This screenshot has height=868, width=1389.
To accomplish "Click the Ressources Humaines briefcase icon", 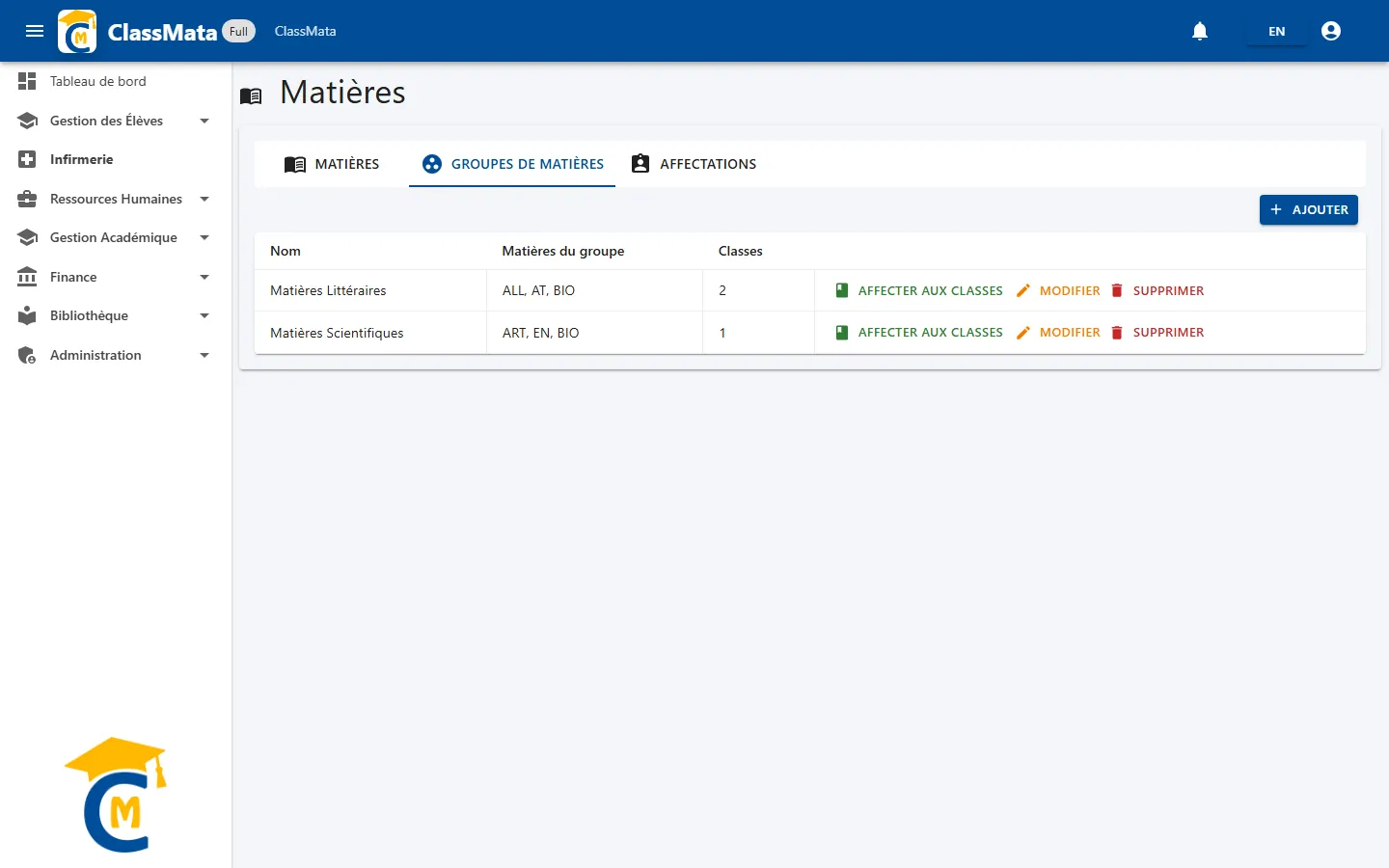I will [x=27, y=199].
